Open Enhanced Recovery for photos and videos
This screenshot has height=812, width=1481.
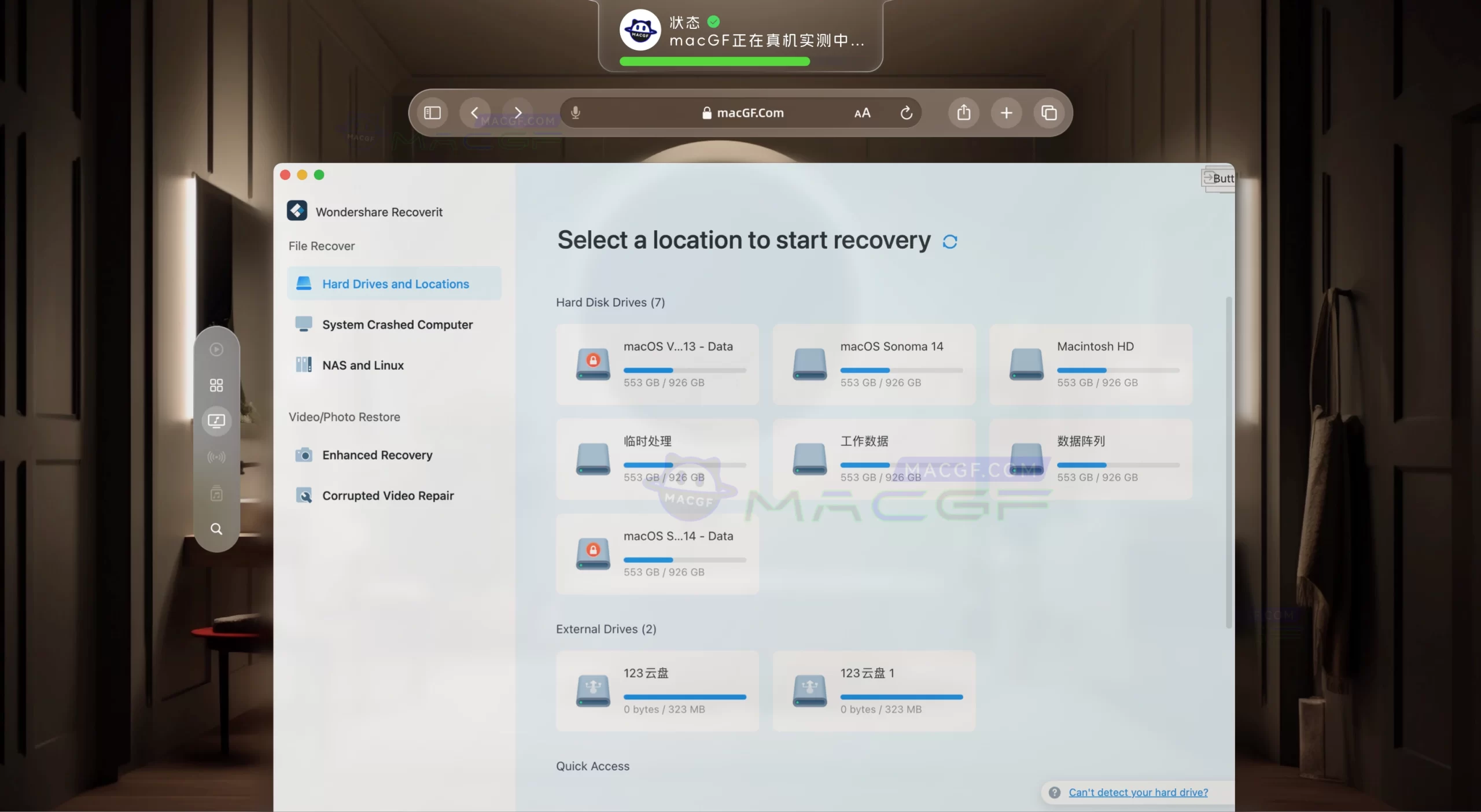[377, 455]
